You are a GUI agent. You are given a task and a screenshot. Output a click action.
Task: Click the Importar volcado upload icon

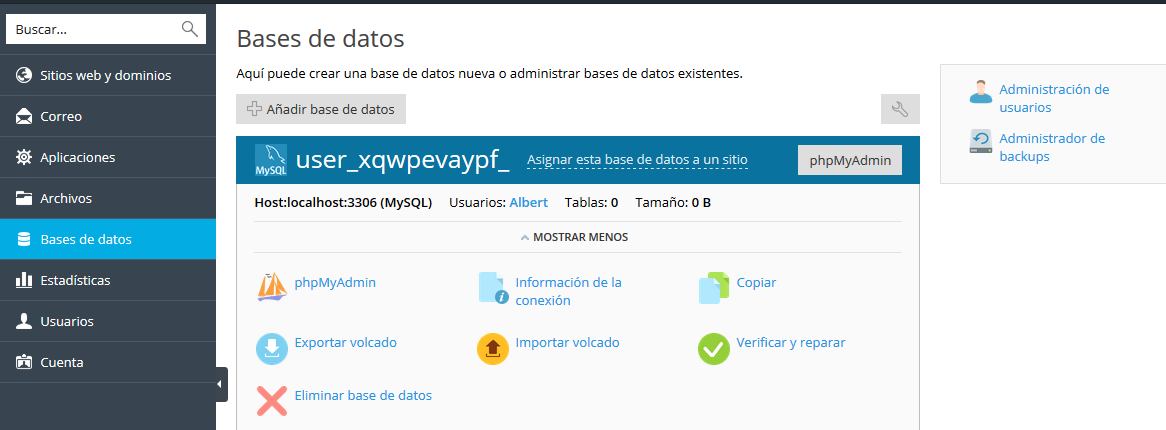tap(493, 347)
